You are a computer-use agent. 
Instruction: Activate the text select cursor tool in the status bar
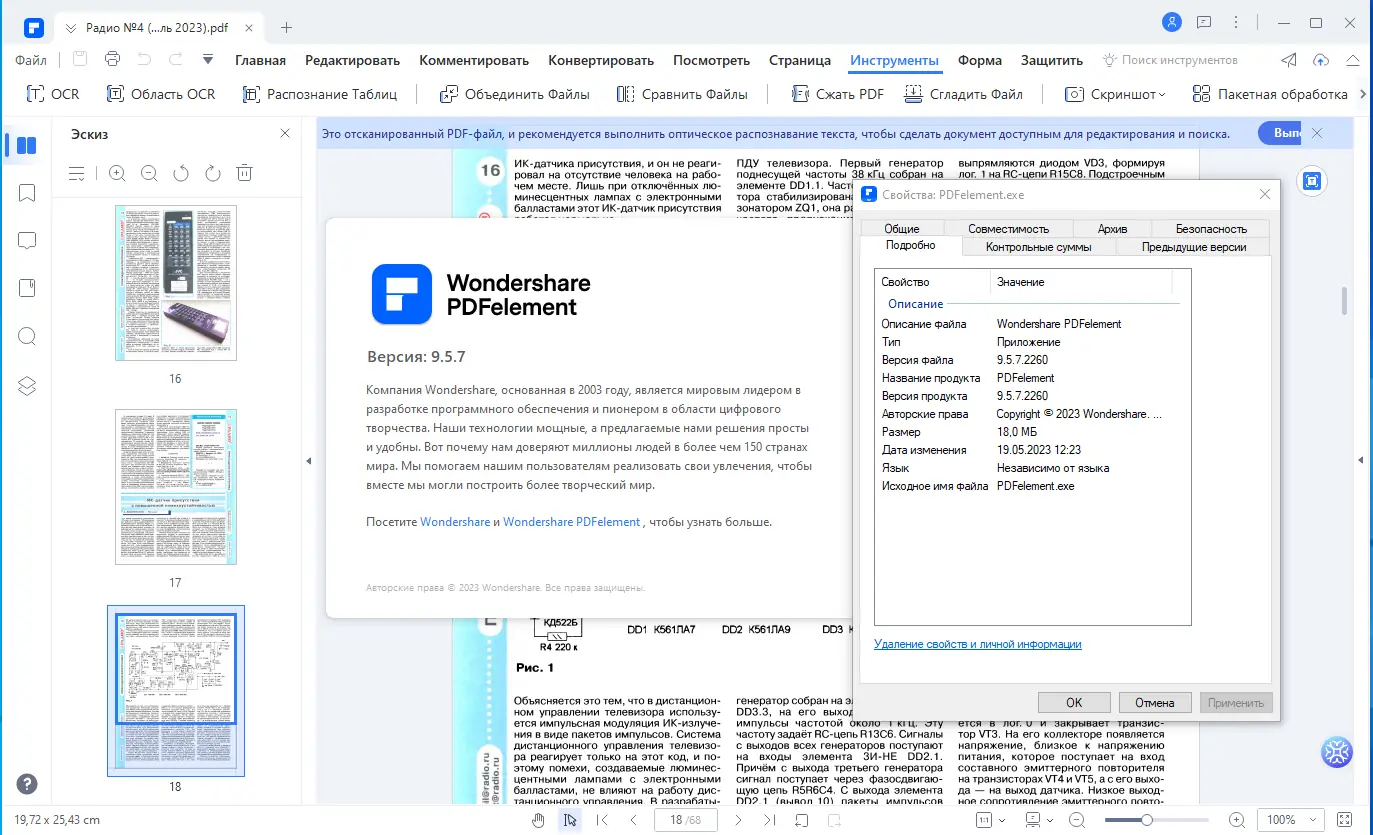pyautogui.click(x=570, y=820)
